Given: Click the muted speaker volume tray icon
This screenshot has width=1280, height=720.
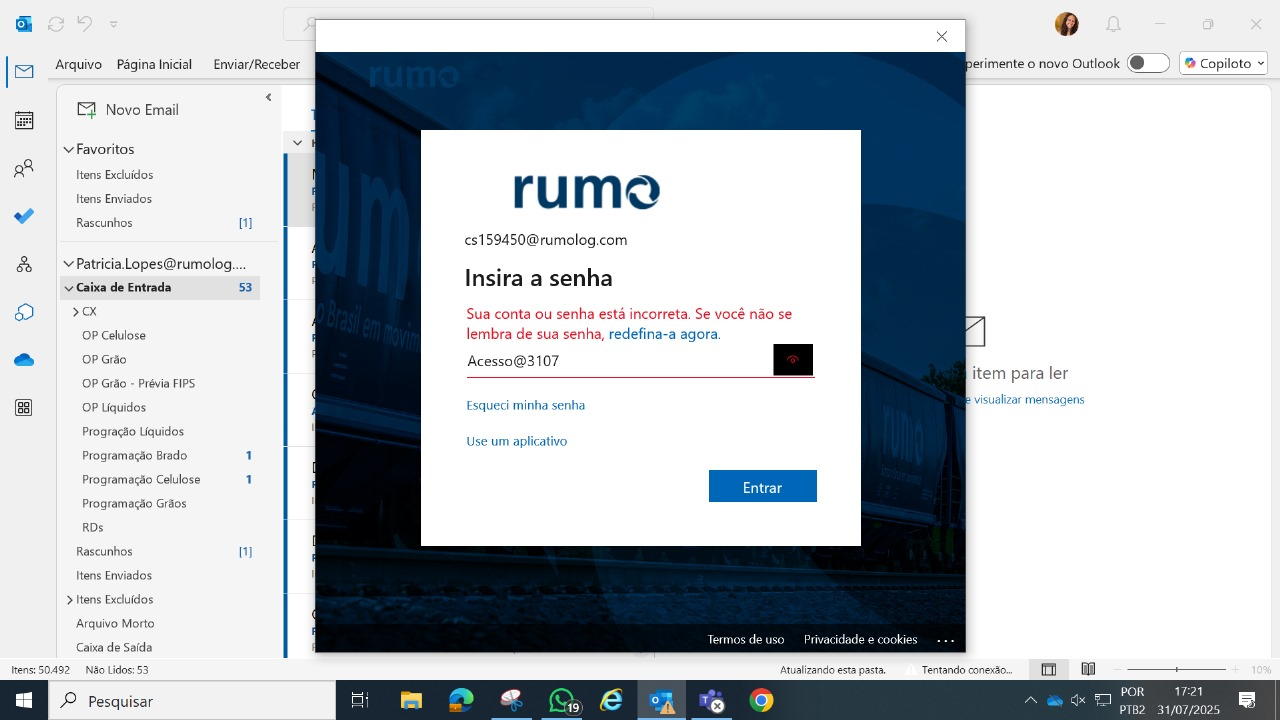Looking at the screenshot, I should coord(1078,700).
